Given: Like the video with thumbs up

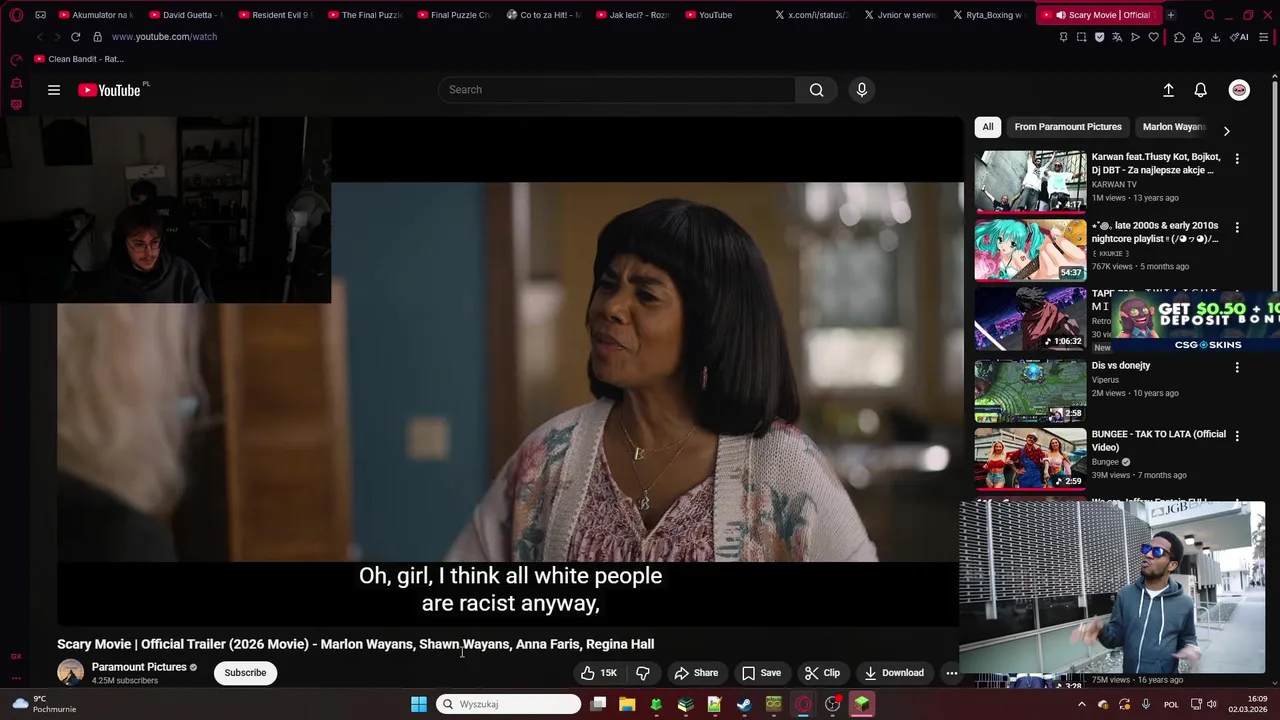Looking at the screenshot, I should (599, 673).
